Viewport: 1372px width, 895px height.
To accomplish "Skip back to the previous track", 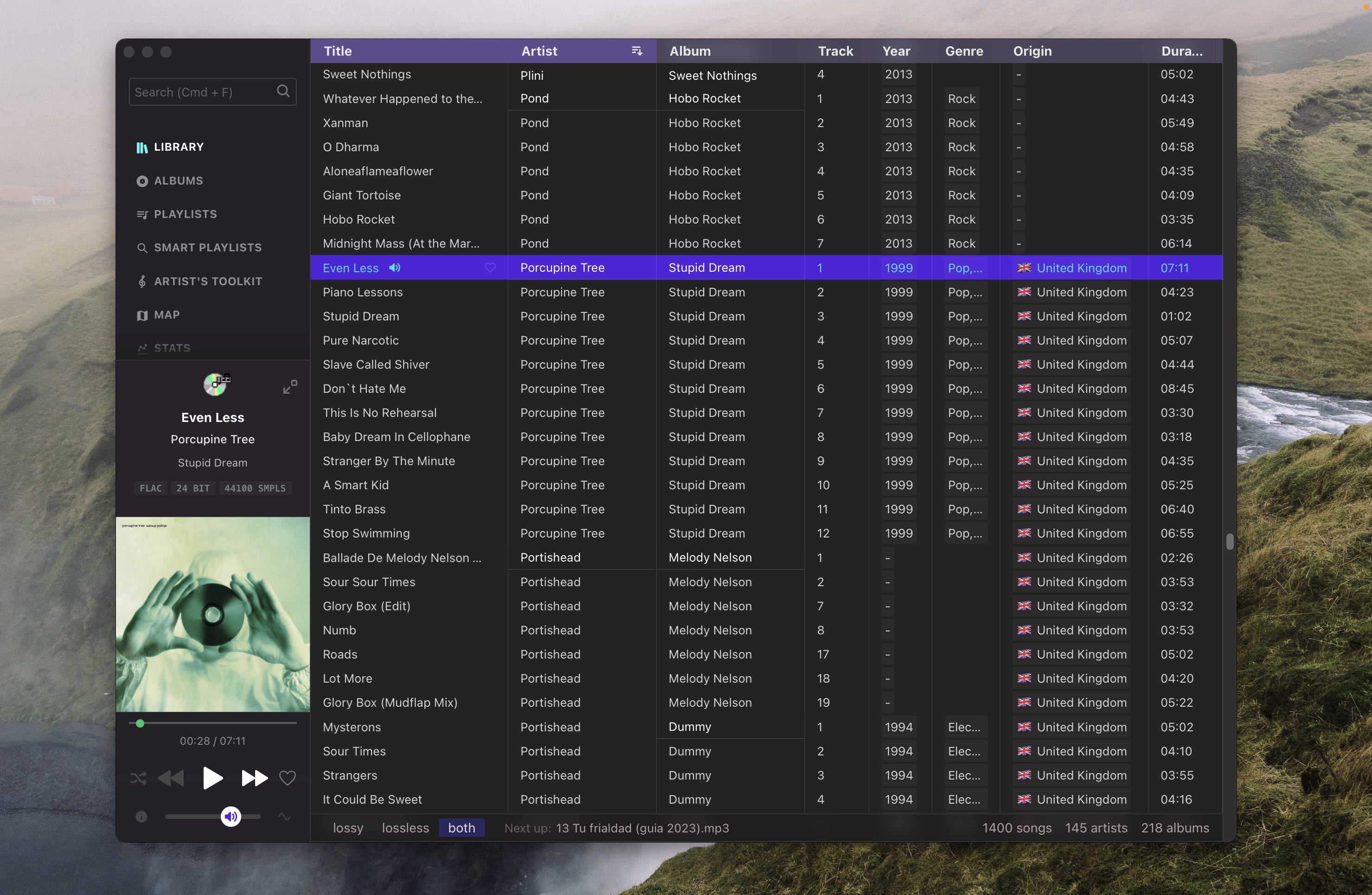I will coord(171,779).
